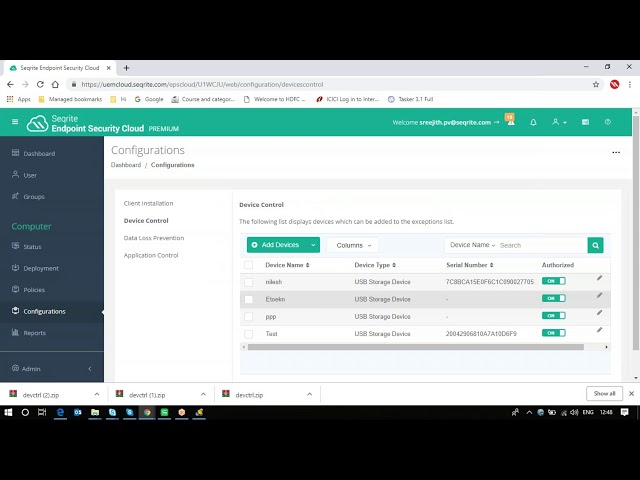The width and height of the screenshot is (640, 480).
Task: Click the device Search input field
Action: (x=540, y=245)
